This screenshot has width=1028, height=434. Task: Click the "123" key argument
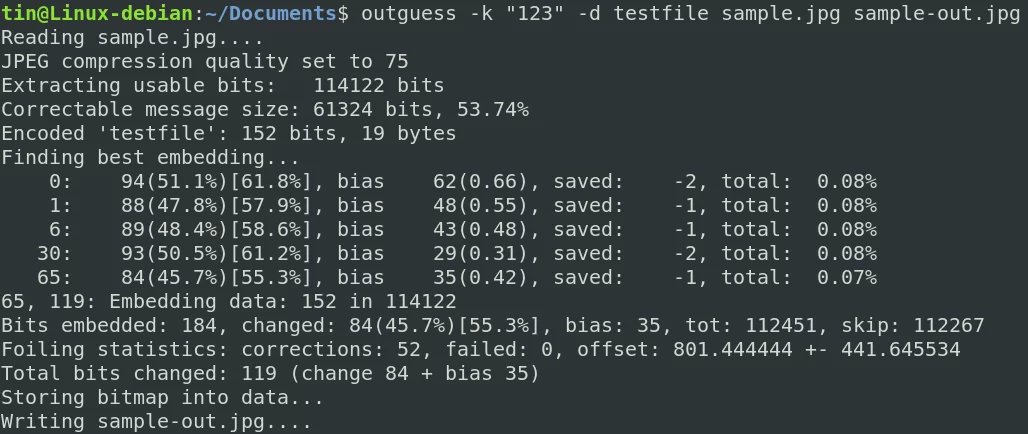pos(528,13)
